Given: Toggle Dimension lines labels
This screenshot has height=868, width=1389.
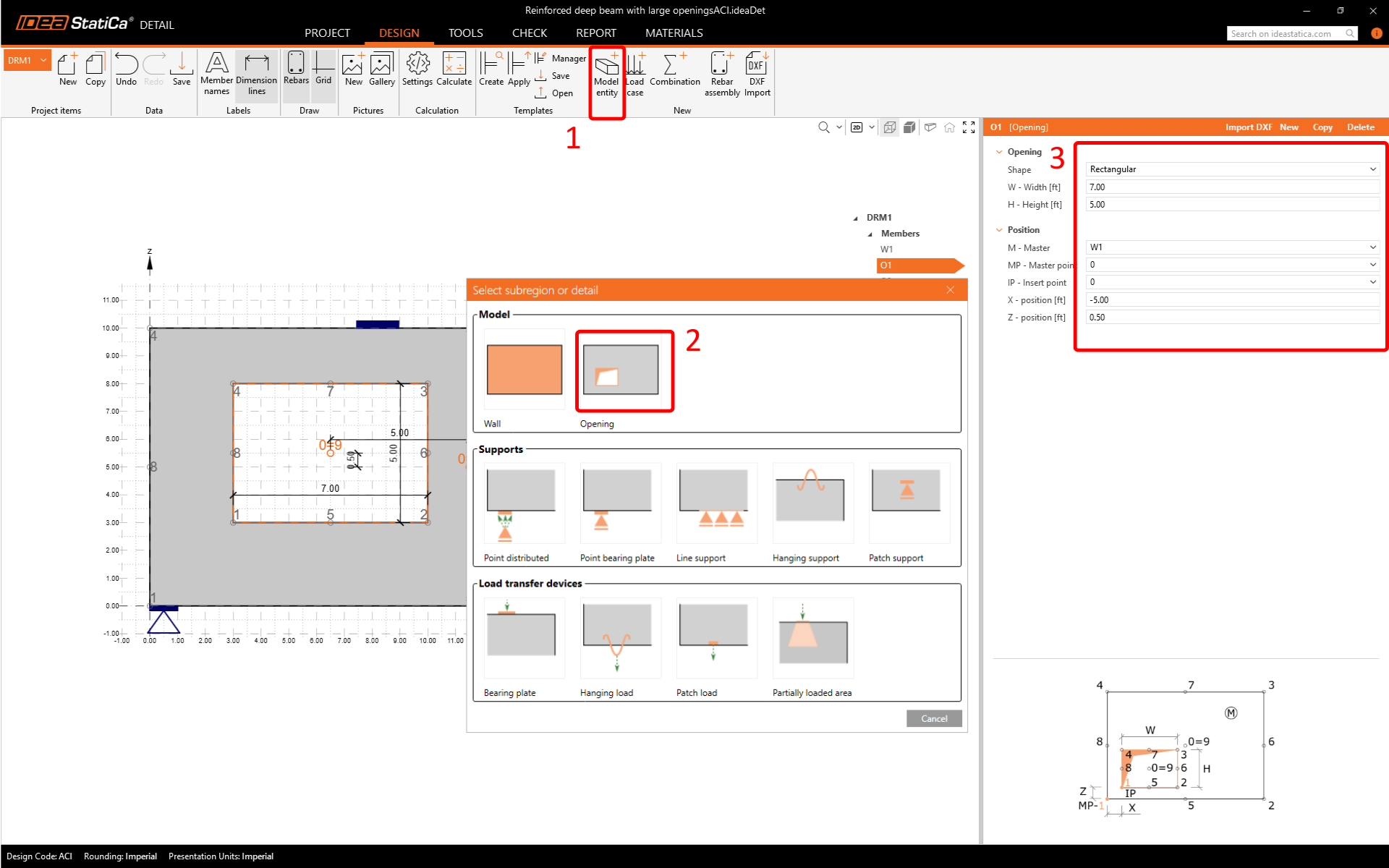Looking at the screenshot, I should click(256, 73).
